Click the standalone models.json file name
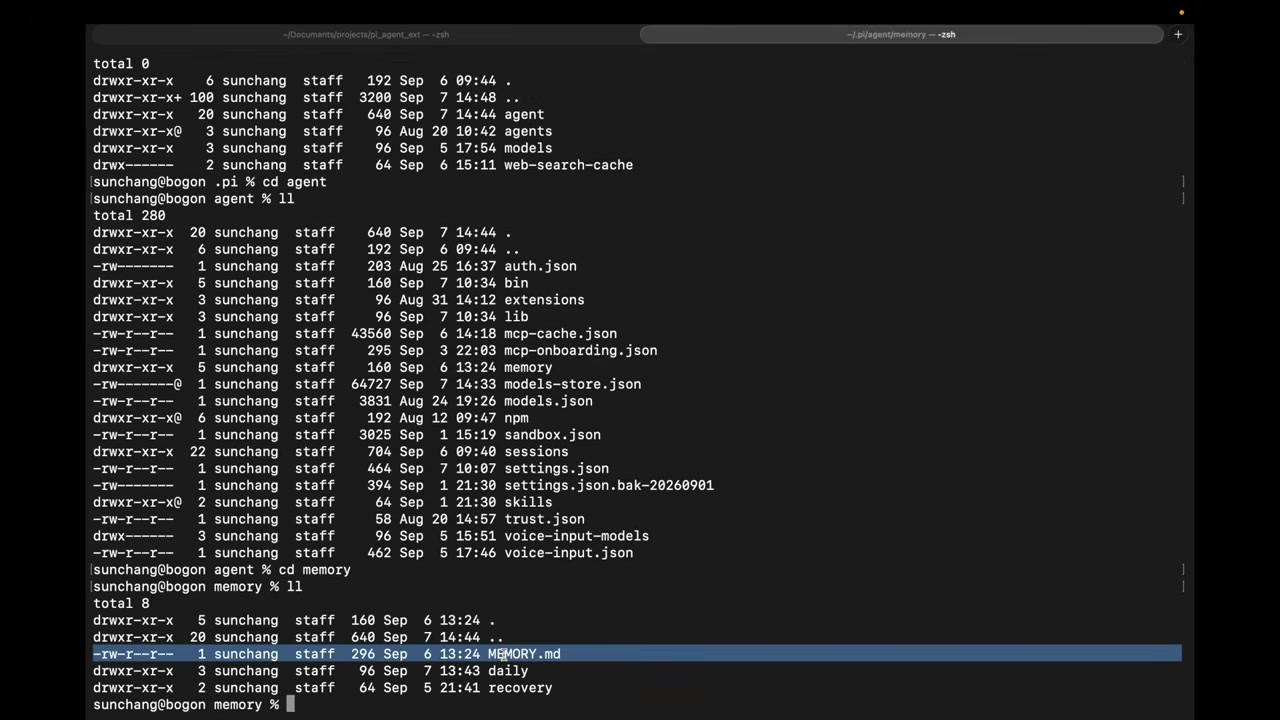Viewport: 1280px width, 720px height. [548, 401]
